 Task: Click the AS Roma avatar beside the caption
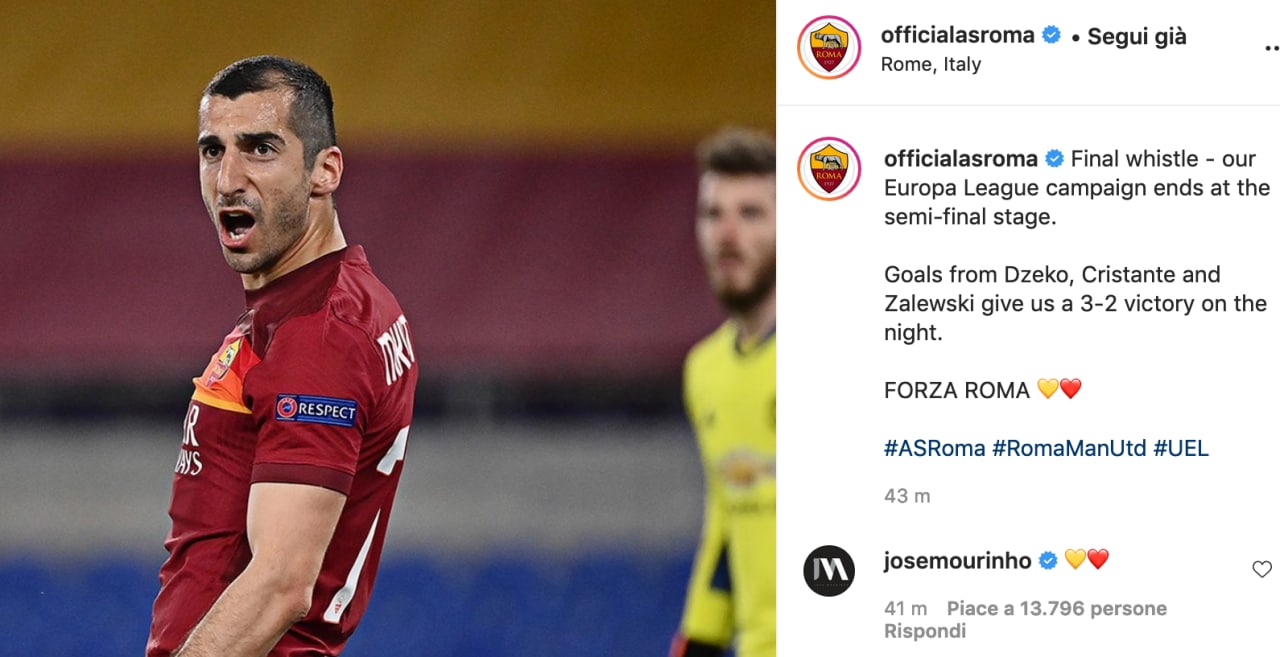click(829, 169)
